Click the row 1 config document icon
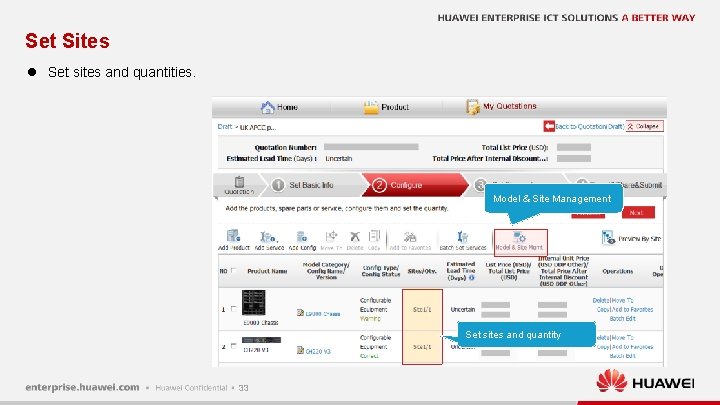Image resolution: width=720 pixels, height=405 pixels. tap(300, 313)
